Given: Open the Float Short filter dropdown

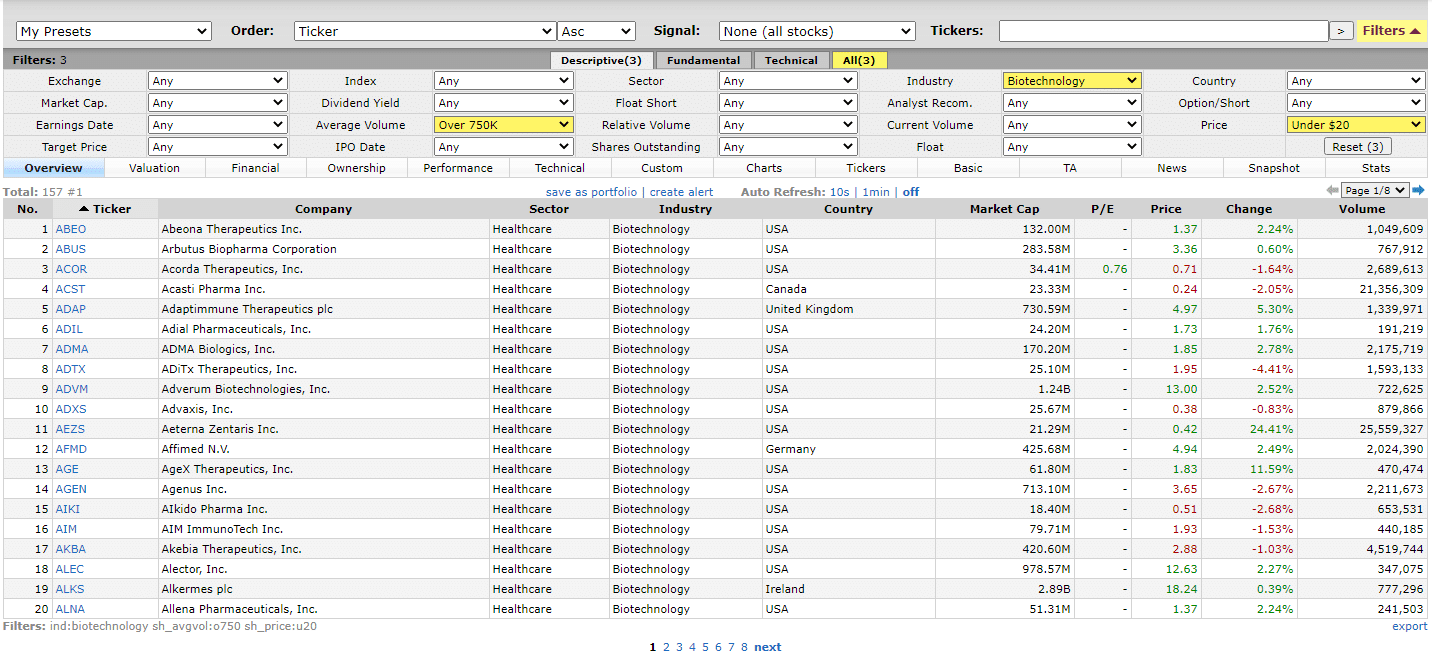Looking at the screenshot, I should click(788, 103).
